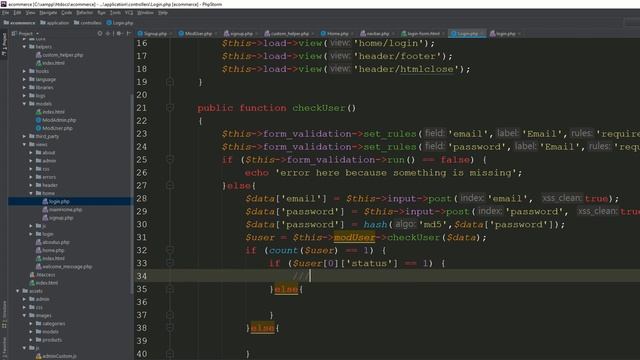Click the project tree vertical scrollbar
Screen dimensions: 640x360
(x=131, y=194)
